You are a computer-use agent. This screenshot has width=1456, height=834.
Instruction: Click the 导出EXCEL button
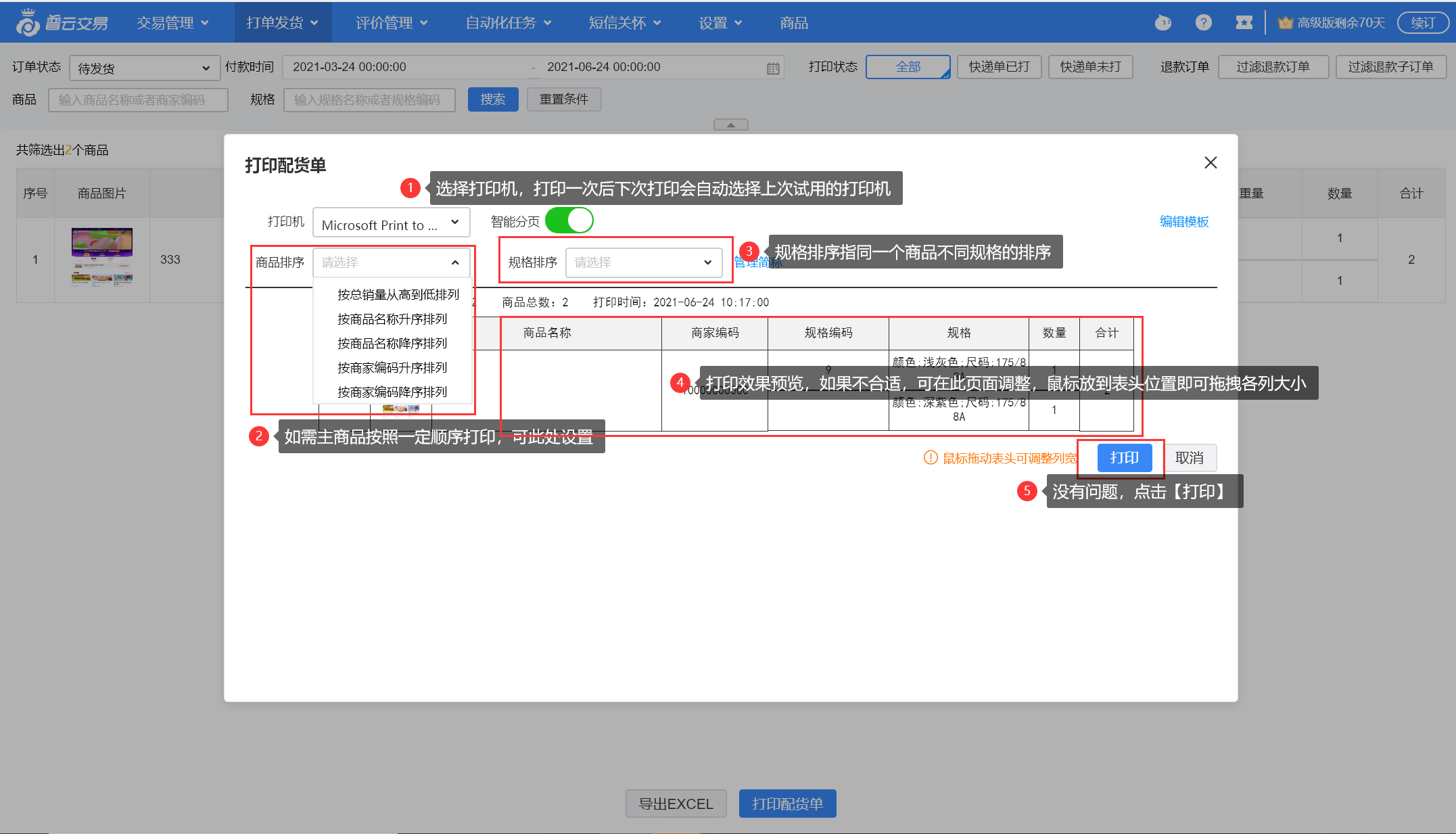tap(676, 804)
